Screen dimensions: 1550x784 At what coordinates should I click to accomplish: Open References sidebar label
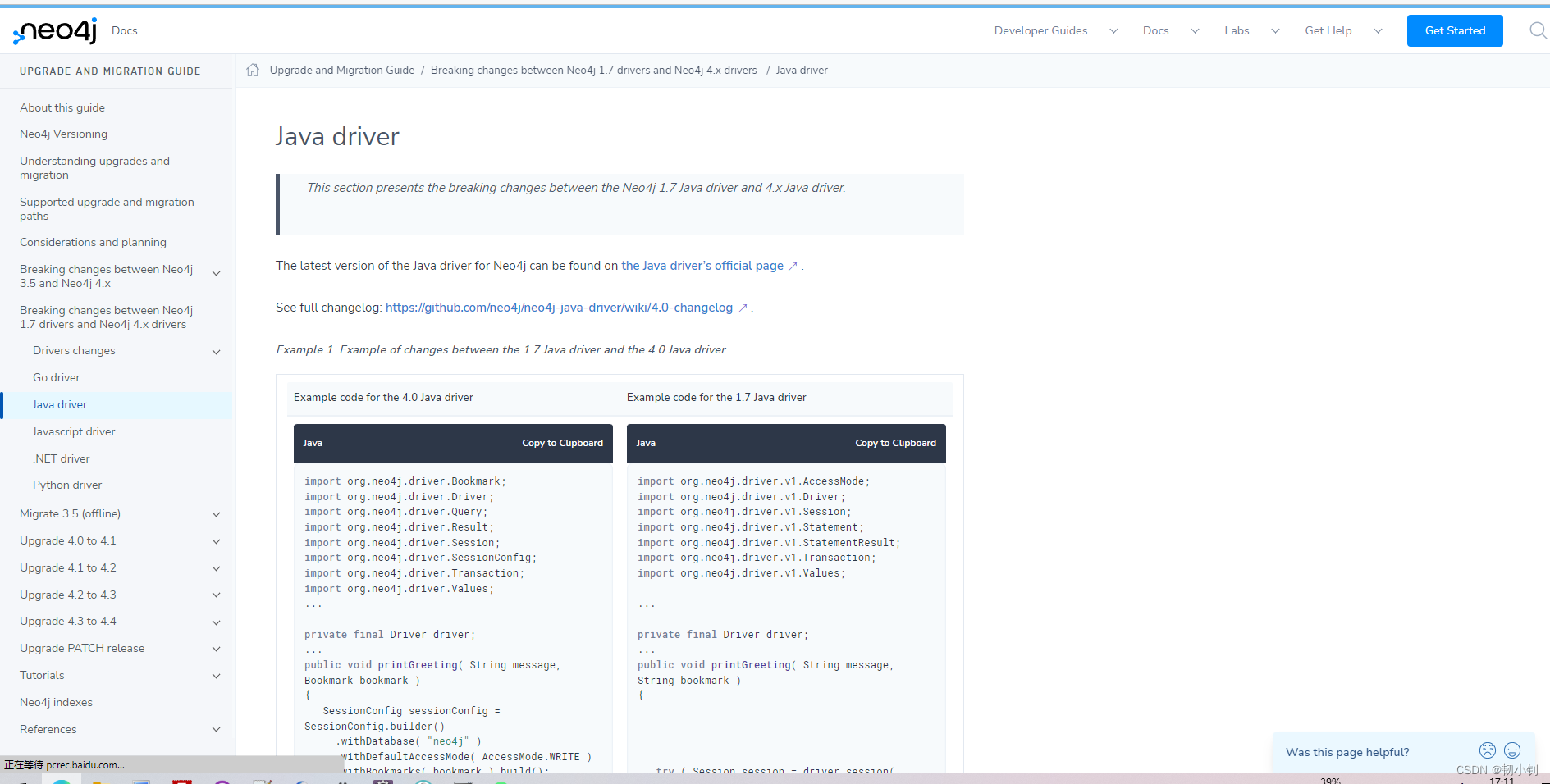pos(48,729)
